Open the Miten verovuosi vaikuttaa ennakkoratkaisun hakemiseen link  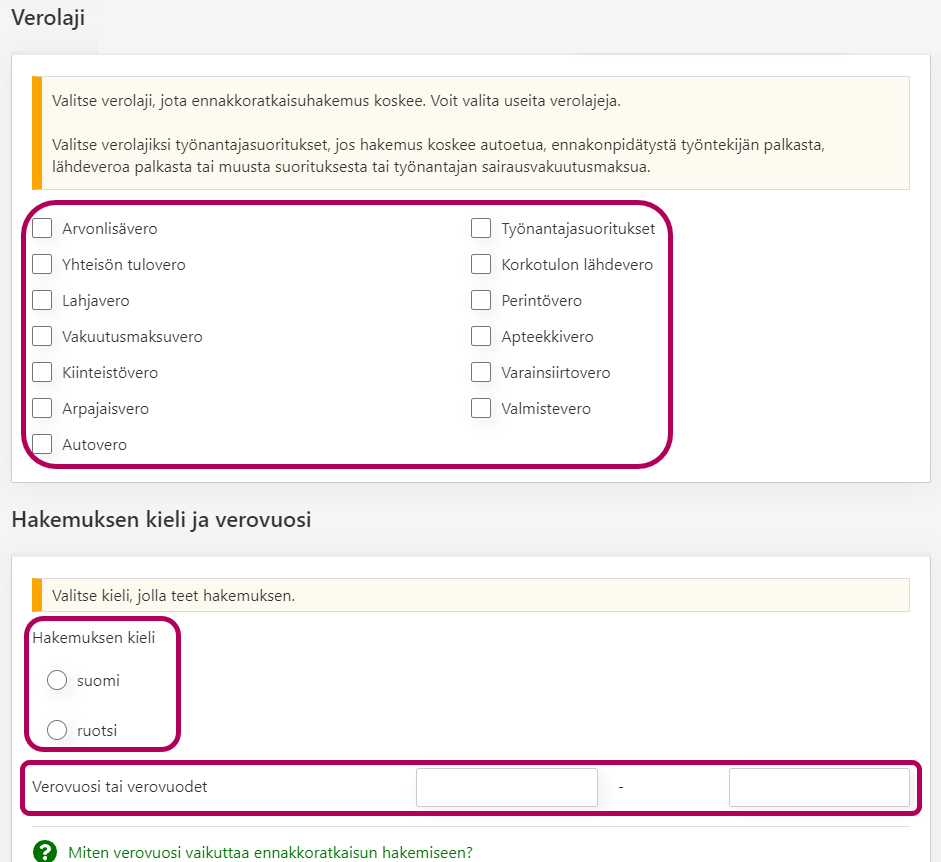270,853
